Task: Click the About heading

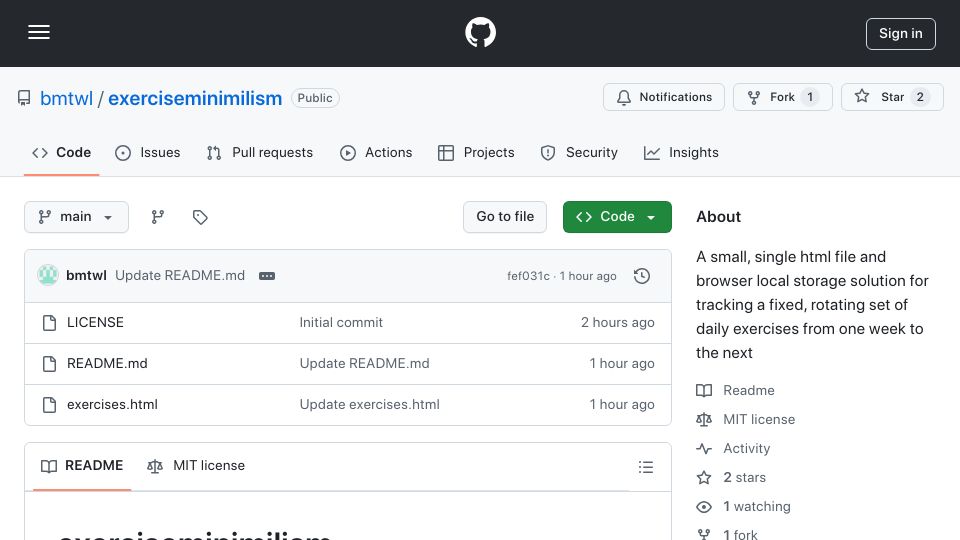Action: point(718,217)
